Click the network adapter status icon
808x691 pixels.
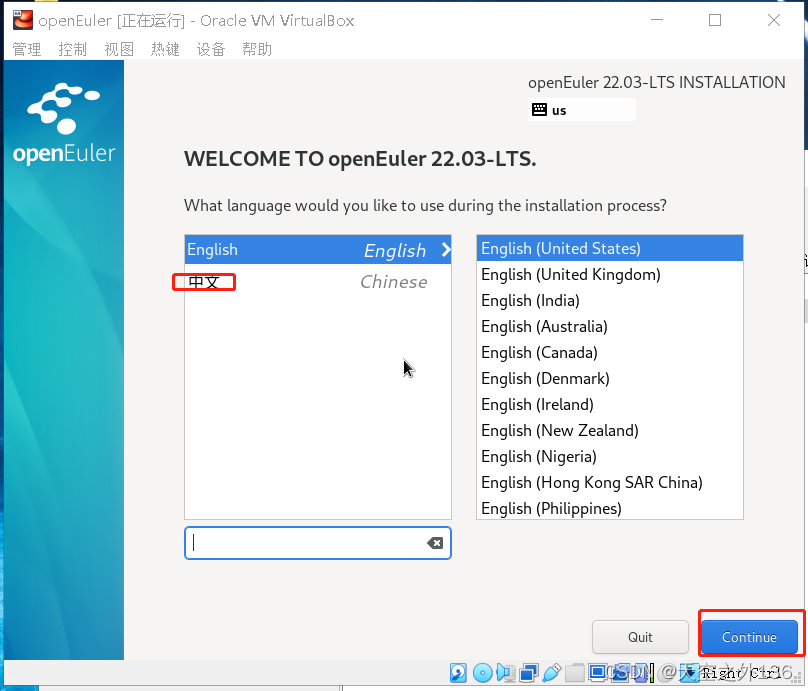pyautogui.click(x=529, y=672)
